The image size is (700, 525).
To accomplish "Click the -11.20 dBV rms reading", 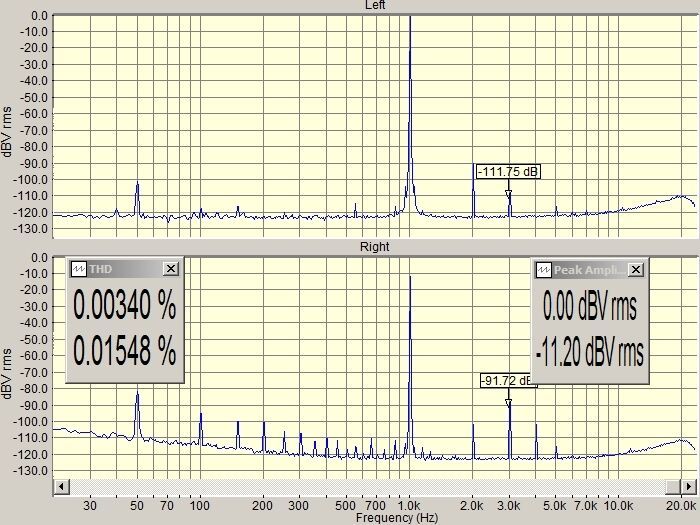I will click(x=590, y=351).
